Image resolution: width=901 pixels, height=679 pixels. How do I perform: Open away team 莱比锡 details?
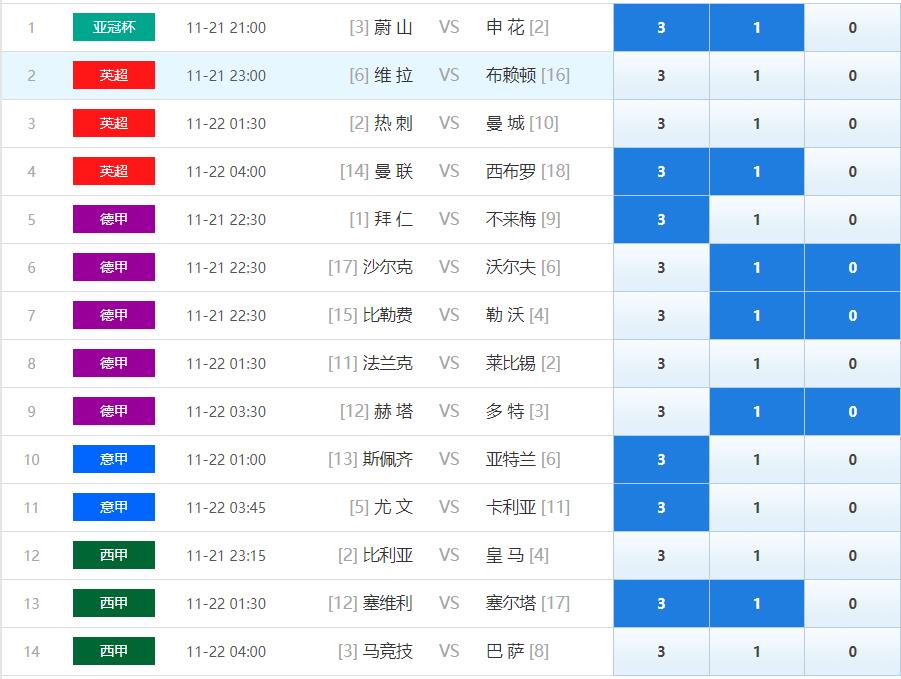510,363
